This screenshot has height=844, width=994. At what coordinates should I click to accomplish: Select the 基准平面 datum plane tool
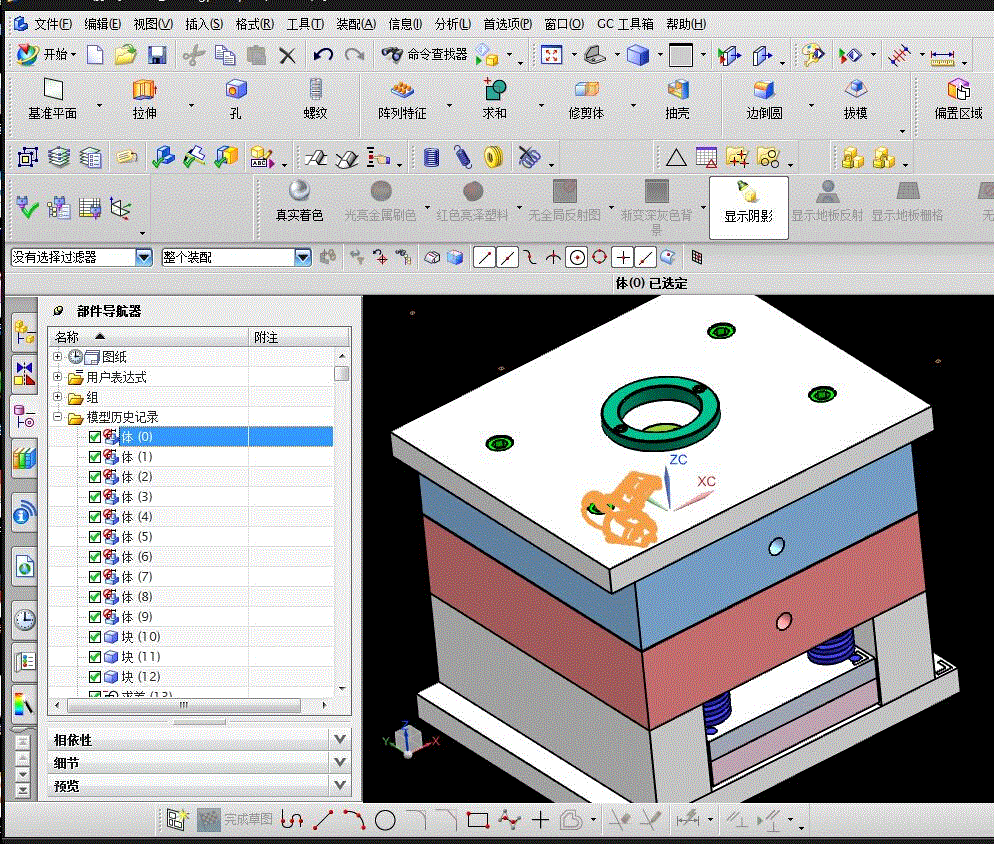click(x=53, y=100)
